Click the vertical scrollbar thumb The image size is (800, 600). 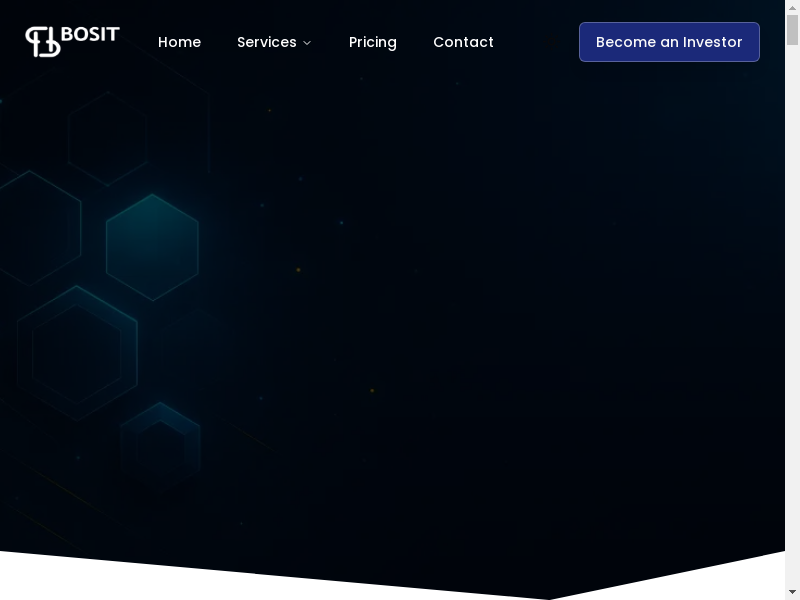coord(792,30)
